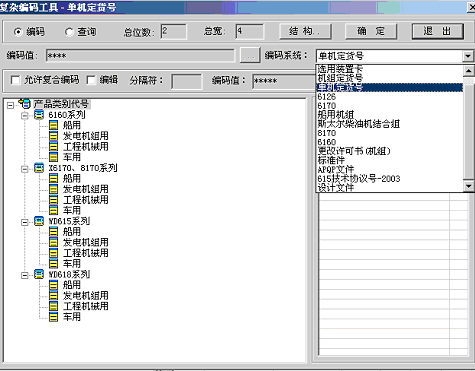The image size is (475, 371).
Task: Click the 船用 item icon under 6160系列
Action: click(53, 125)
